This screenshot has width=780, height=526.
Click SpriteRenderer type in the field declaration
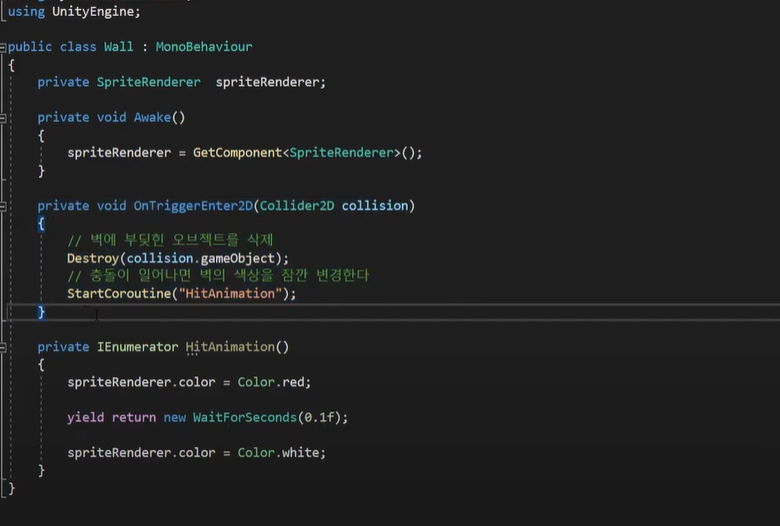148,82
